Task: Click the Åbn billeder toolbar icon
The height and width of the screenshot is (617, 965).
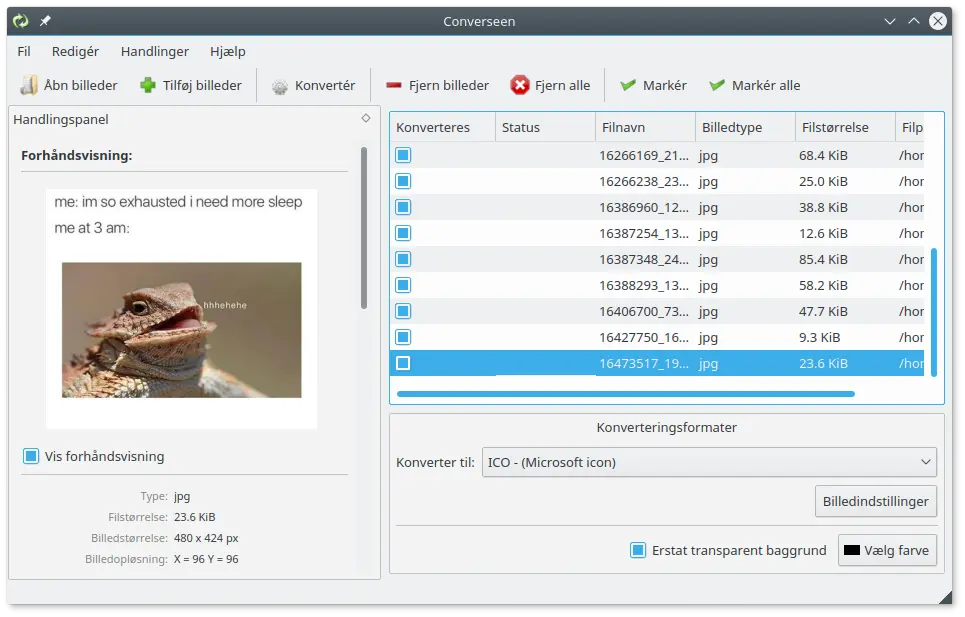Action: [x=29, y=86]
